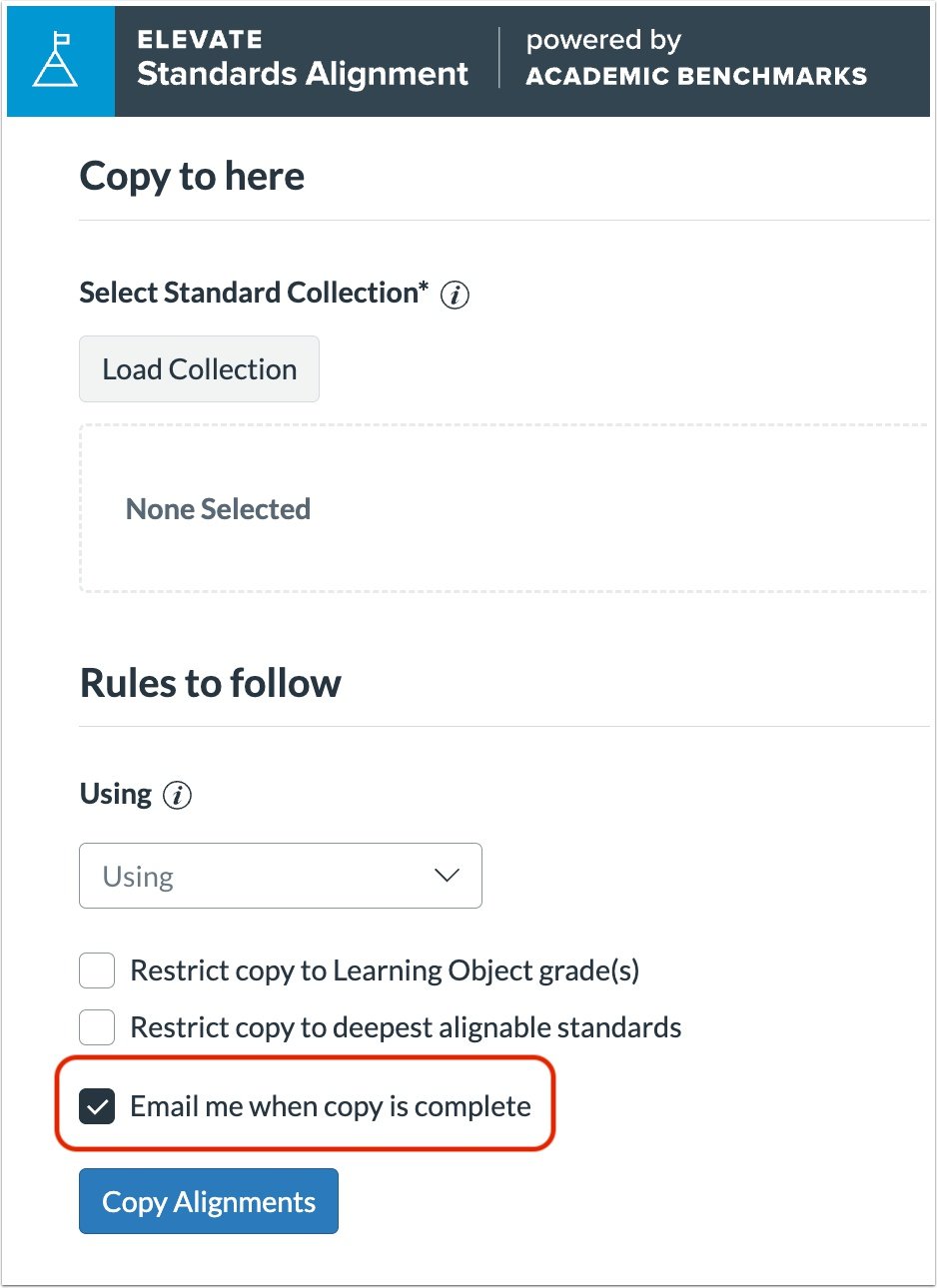
Task: Click the ELEVATE Standards Alignment header title
Action: [303, 60]
